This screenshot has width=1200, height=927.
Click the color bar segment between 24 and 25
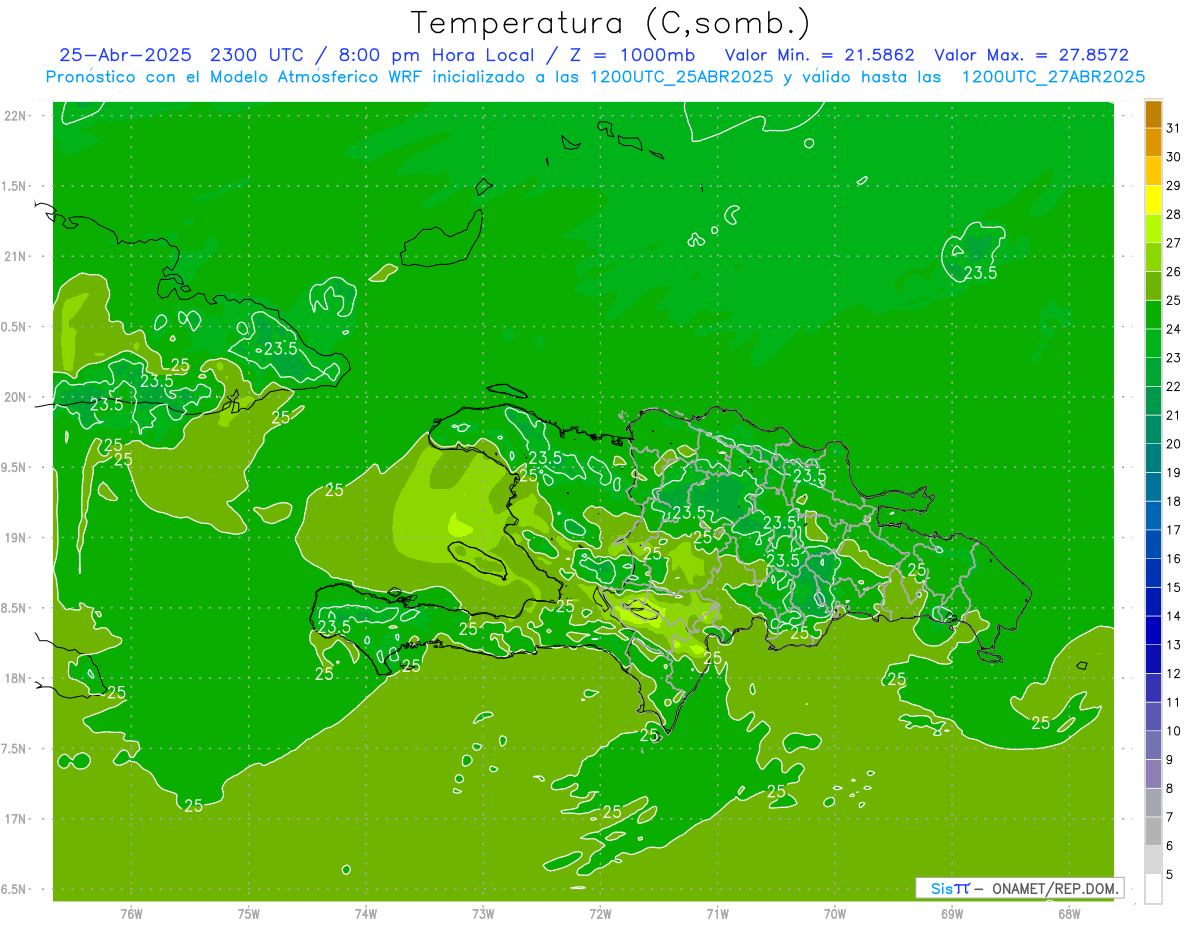(x=1153, y=315)
